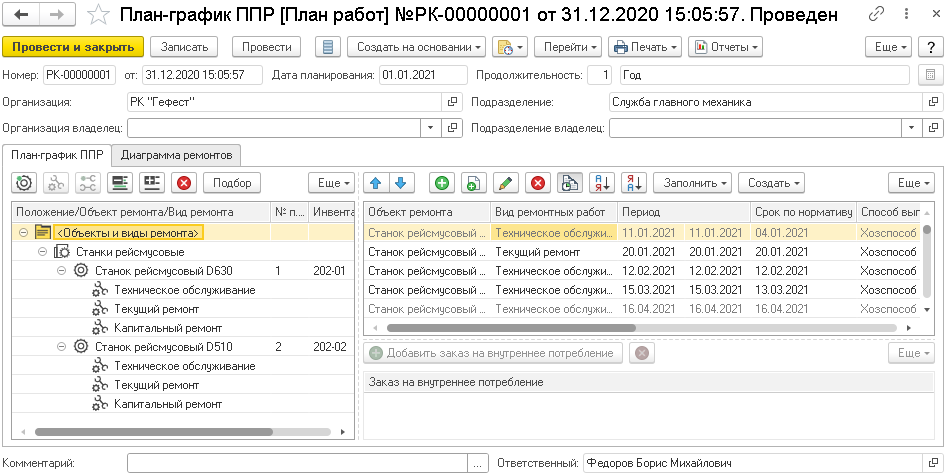Go back with the left arrow

coord(21,15)
